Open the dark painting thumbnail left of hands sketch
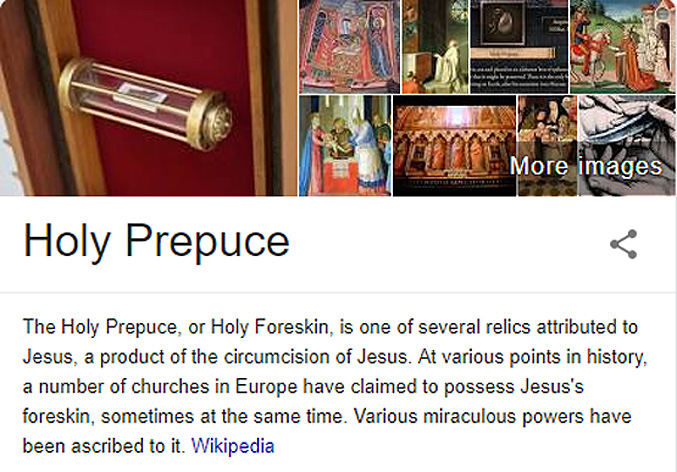 547,146
